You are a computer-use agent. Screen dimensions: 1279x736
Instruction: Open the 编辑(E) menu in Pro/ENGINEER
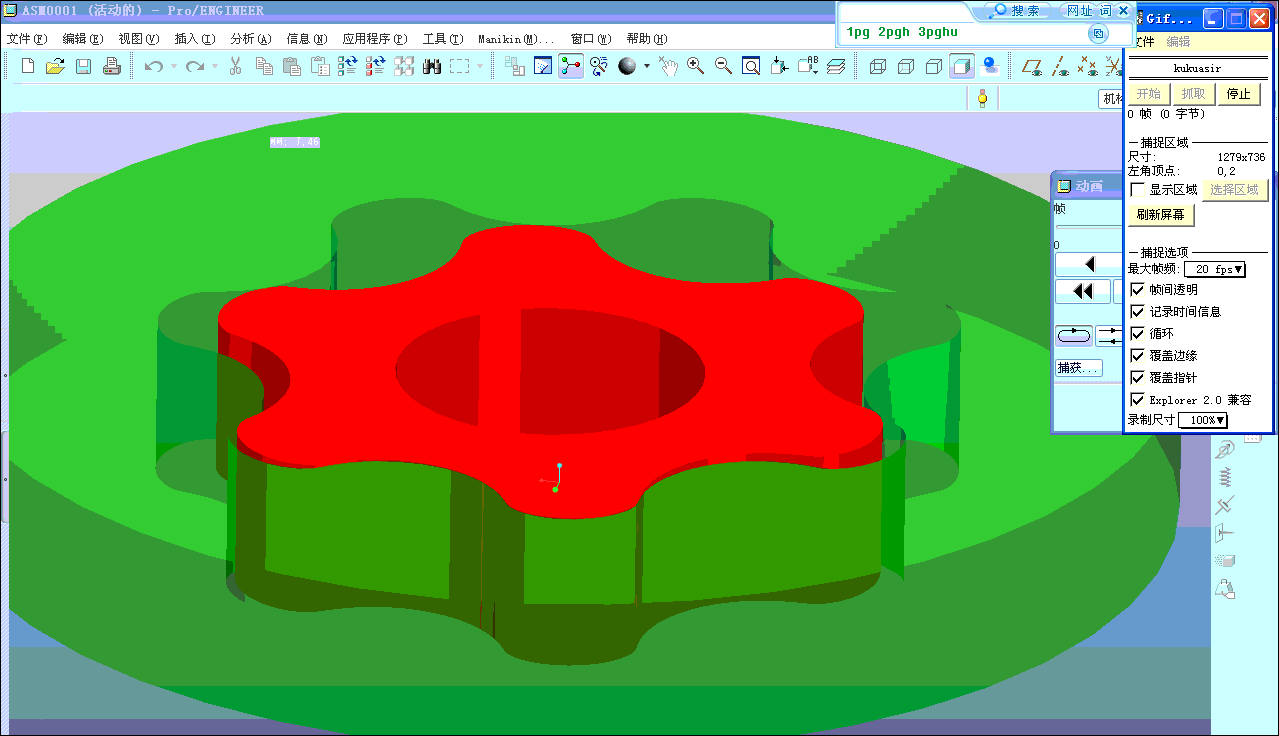[x=82, y=39]
